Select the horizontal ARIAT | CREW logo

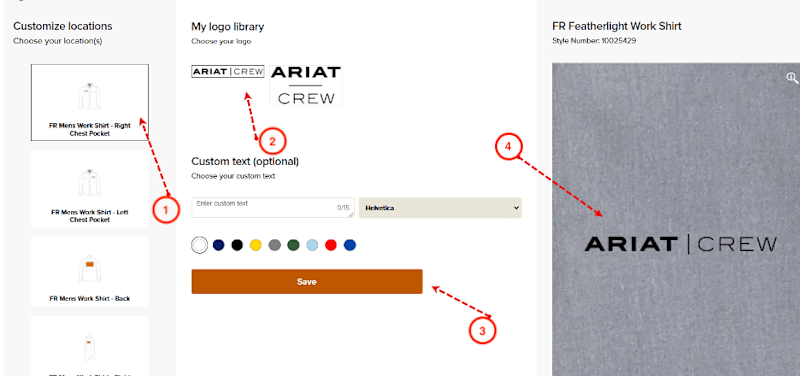[228, 71]
